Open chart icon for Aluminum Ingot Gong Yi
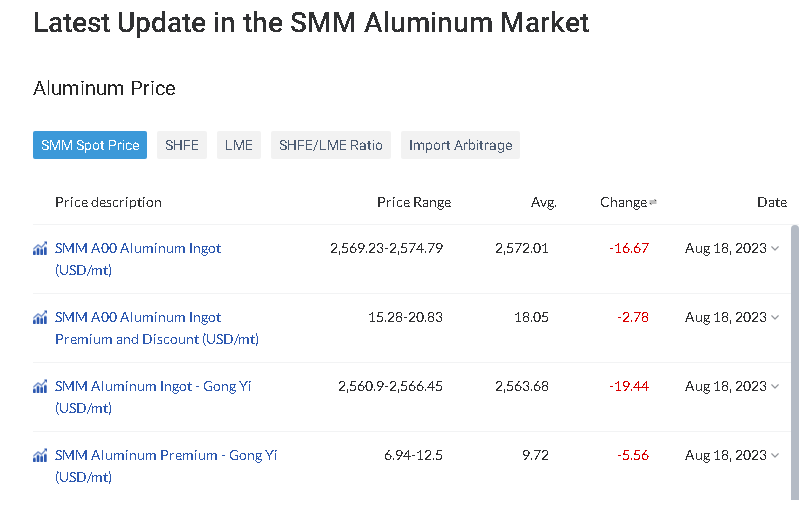This screenshot has height=506, width=812. coord(40,387)
